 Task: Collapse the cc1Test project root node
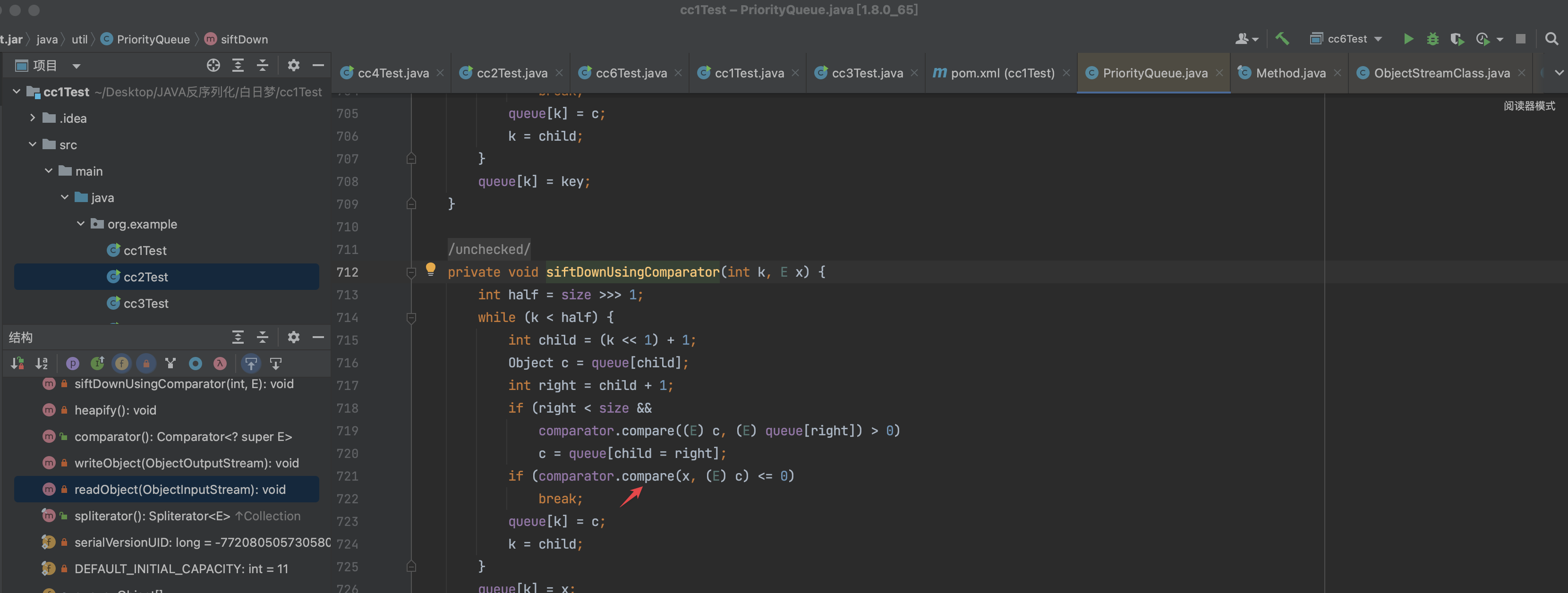point(17,91)
